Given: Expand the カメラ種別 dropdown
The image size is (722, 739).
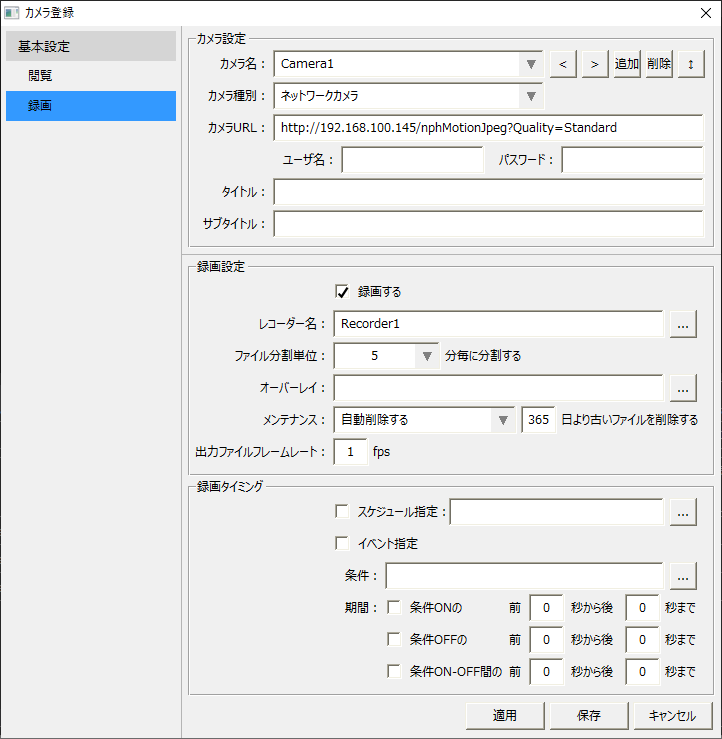Looking at the screenshot, I should coord(531,96).
